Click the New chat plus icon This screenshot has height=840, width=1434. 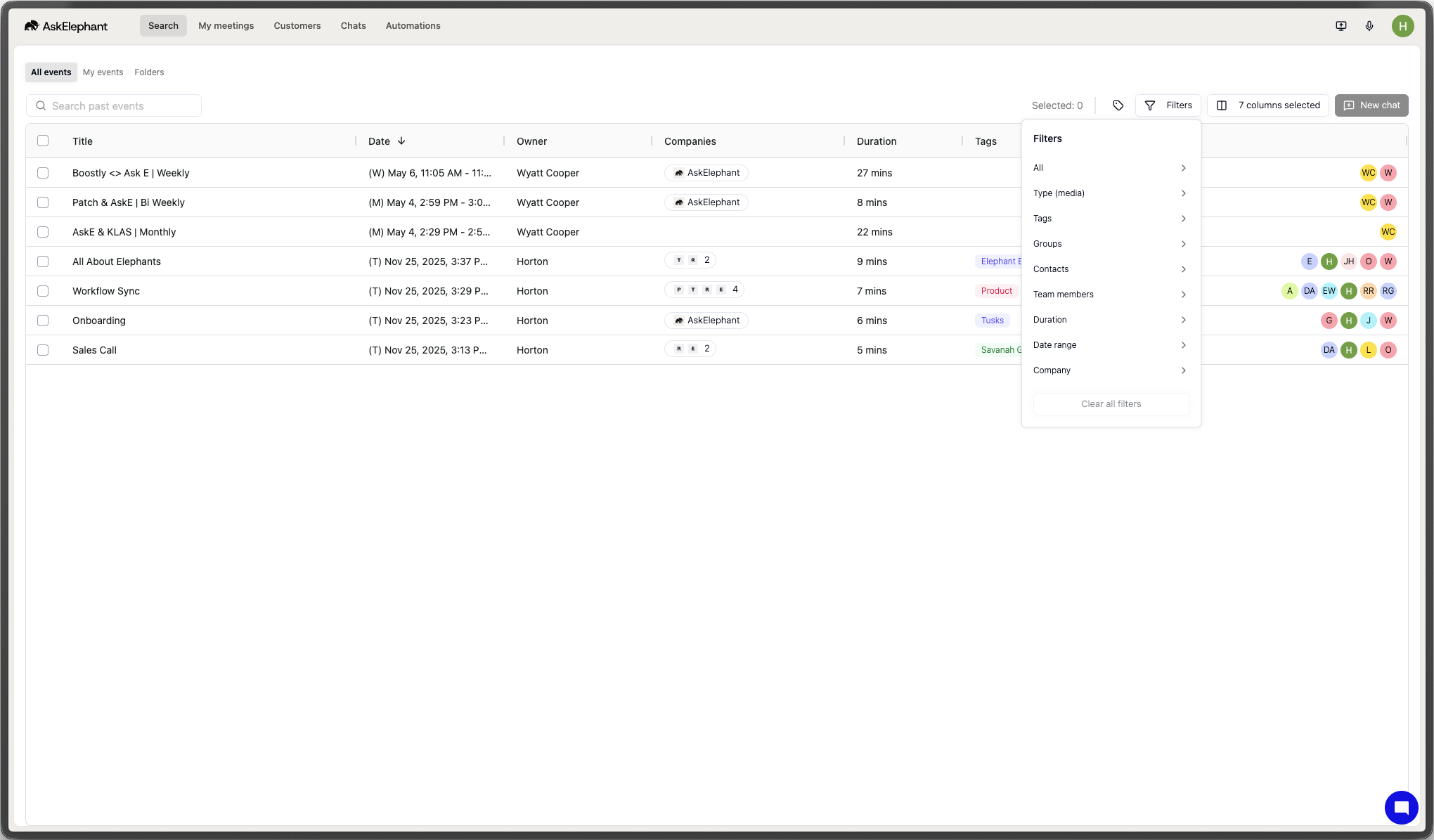pyautogui.click(x=1349, y=105)
